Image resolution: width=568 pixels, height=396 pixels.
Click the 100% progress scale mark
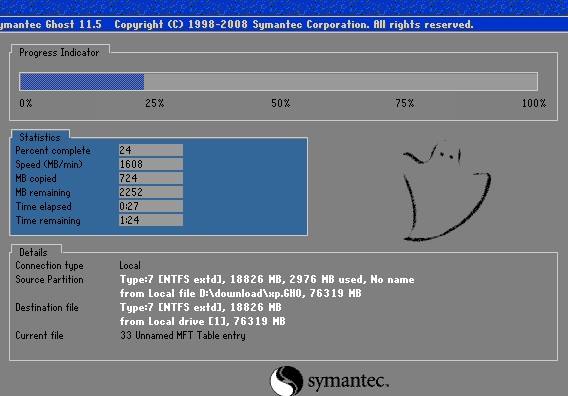tap(534, 103)
